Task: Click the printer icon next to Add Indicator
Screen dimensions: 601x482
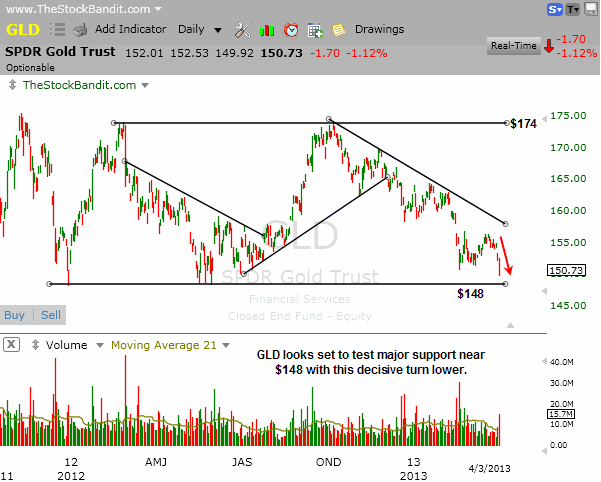Action: click(x=81, y=30)
